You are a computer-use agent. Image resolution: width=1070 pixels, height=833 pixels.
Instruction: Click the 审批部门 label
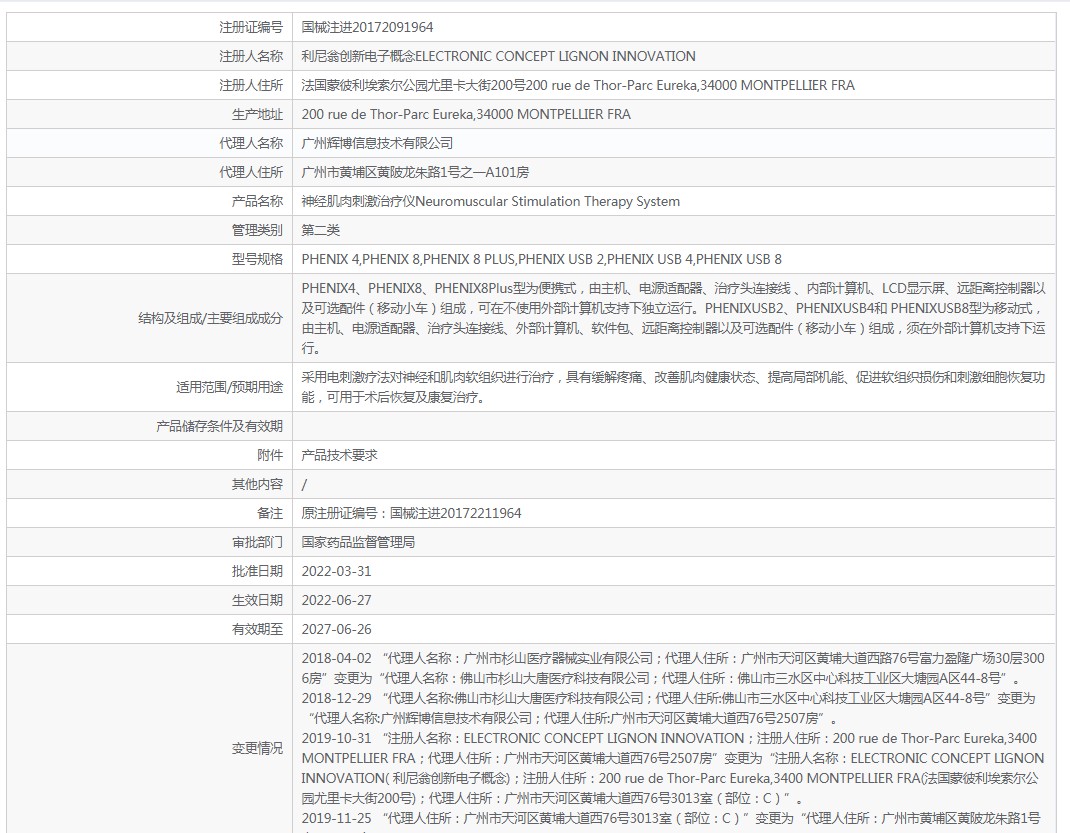(257, 542)
